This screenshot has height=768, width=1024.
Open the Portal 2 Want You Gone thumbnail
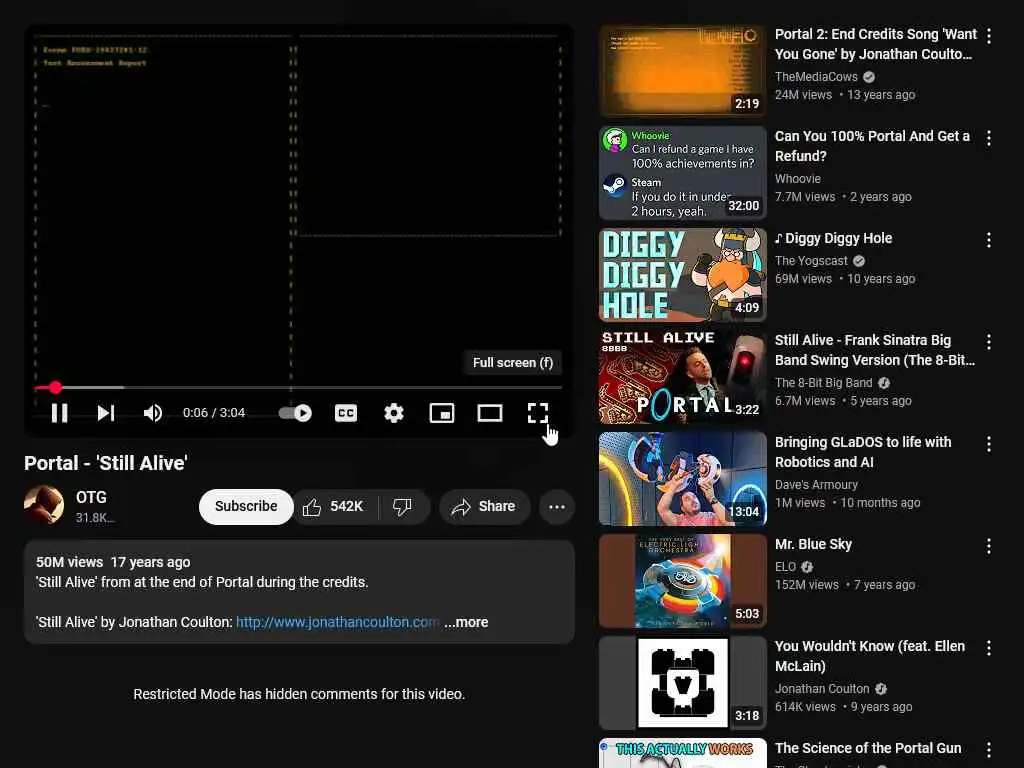coord(682,71)
